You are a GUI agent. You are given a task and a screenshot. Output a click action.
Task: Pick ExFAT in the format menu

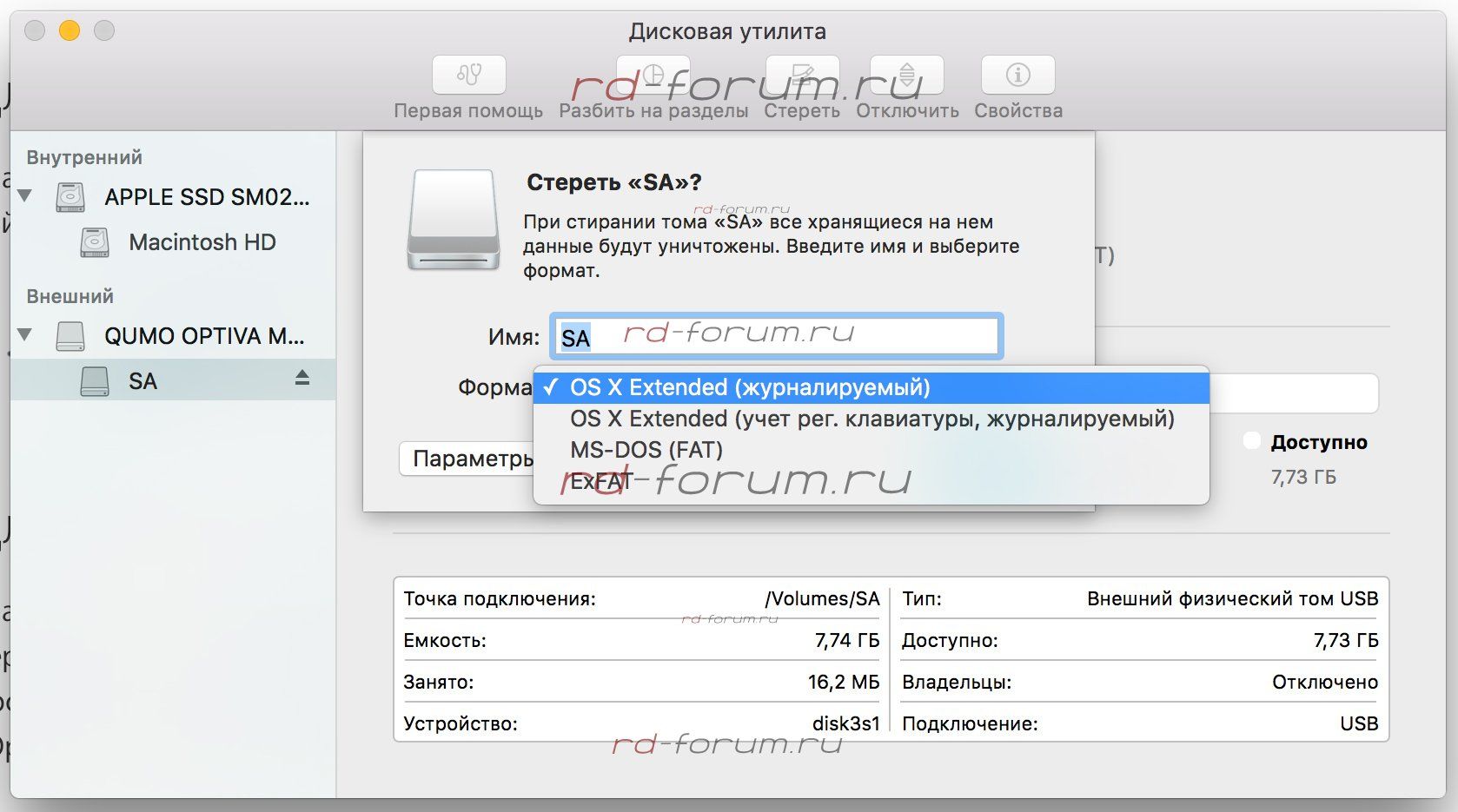(600, 482)
